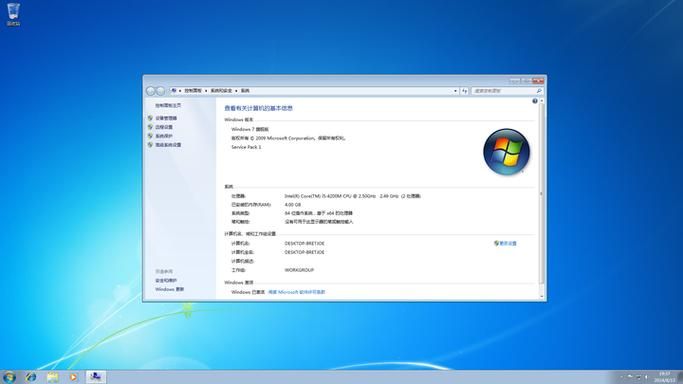Open the address bar history dropdown arrow
The image size is (683, 384).
tap(456, 91)
